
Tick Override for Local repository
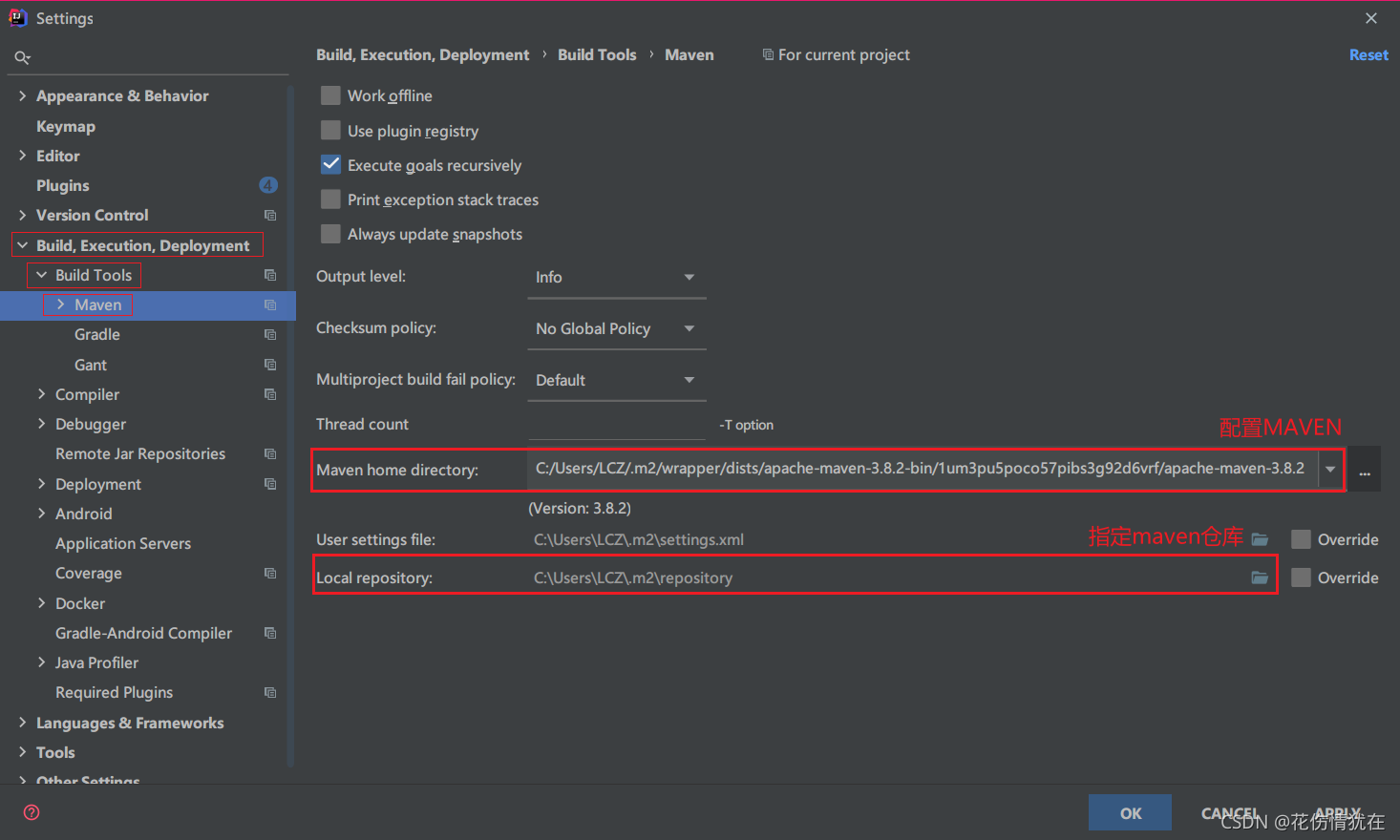[1301, 577]
